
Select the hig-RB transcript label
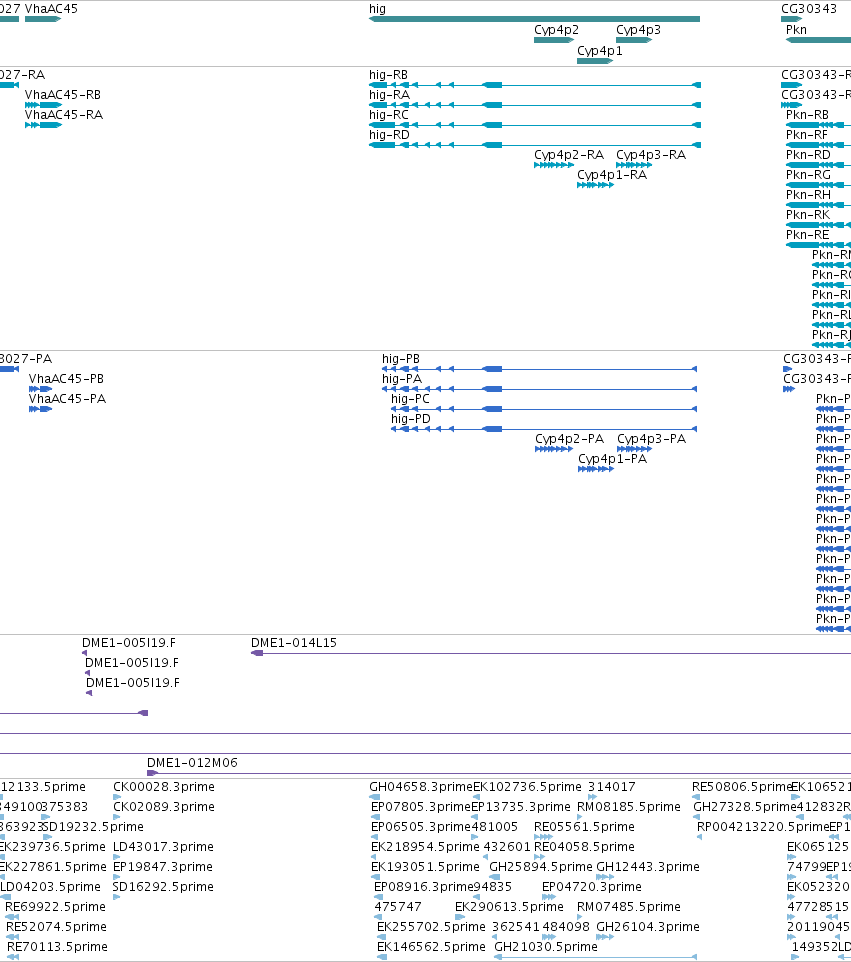(388, 75)
